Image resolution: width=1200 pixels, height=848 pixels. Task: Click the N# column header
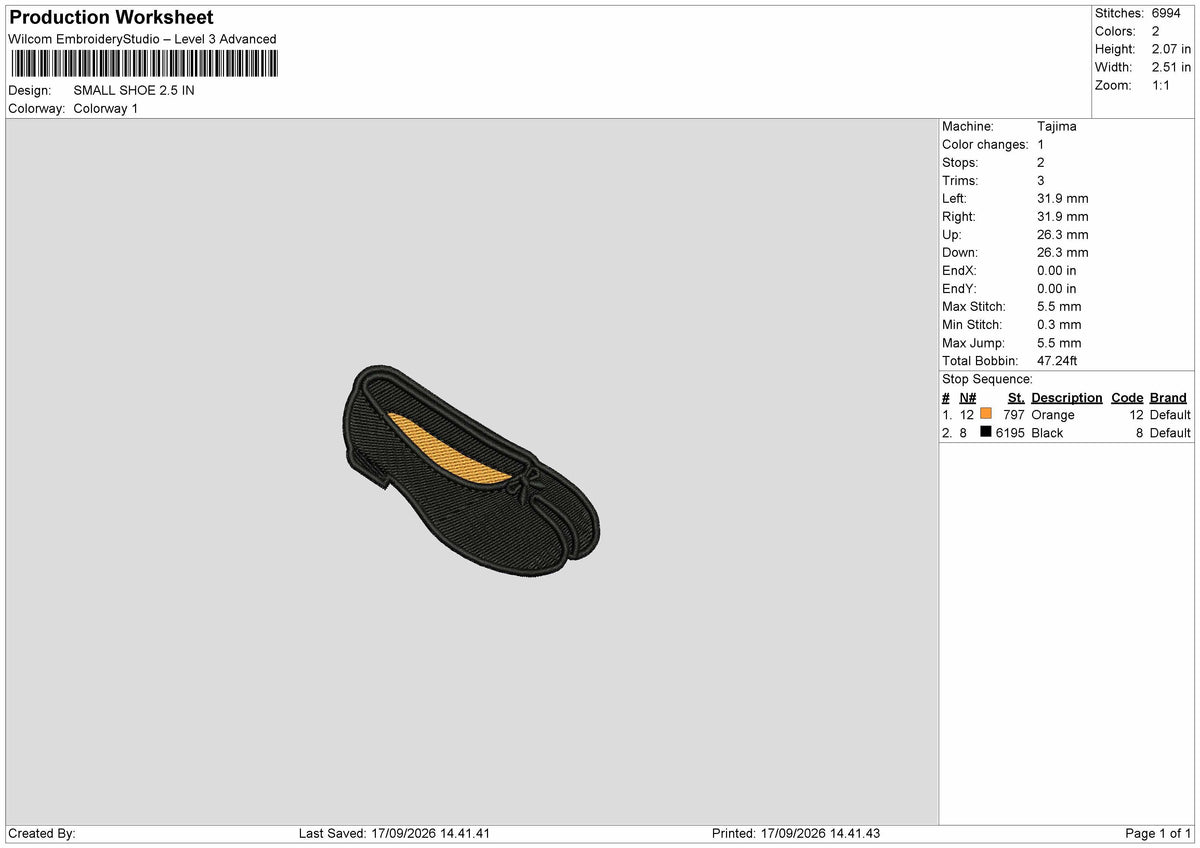point(968,397)
